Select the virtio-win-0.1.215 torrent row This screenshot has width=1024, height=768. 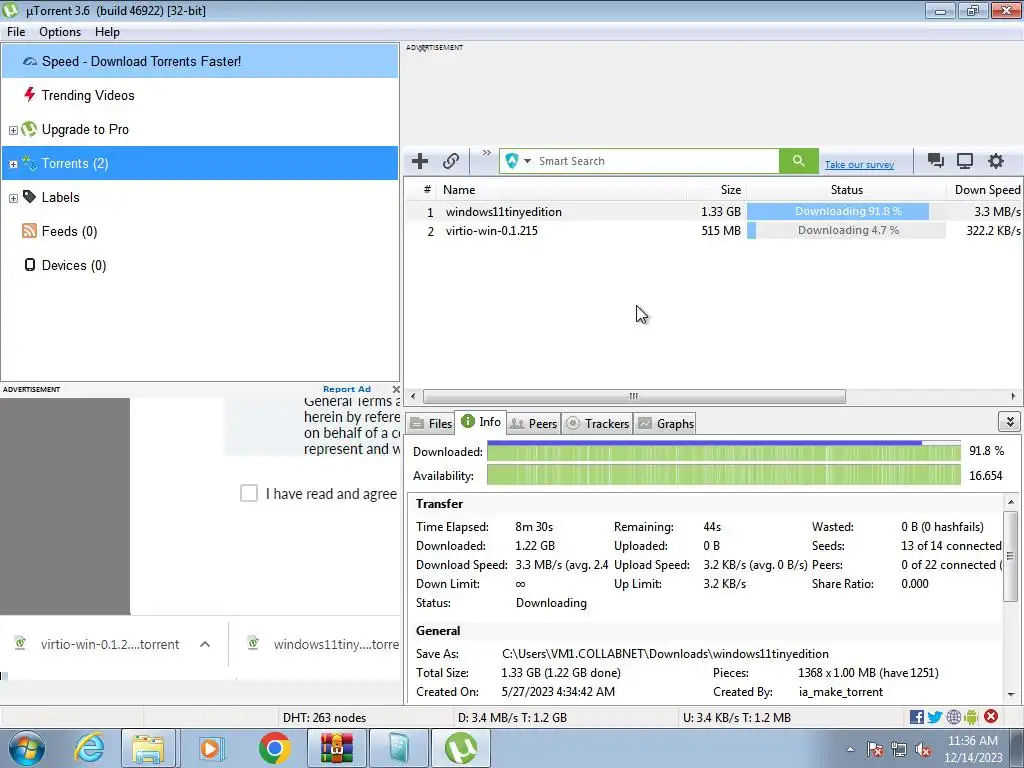713,231
